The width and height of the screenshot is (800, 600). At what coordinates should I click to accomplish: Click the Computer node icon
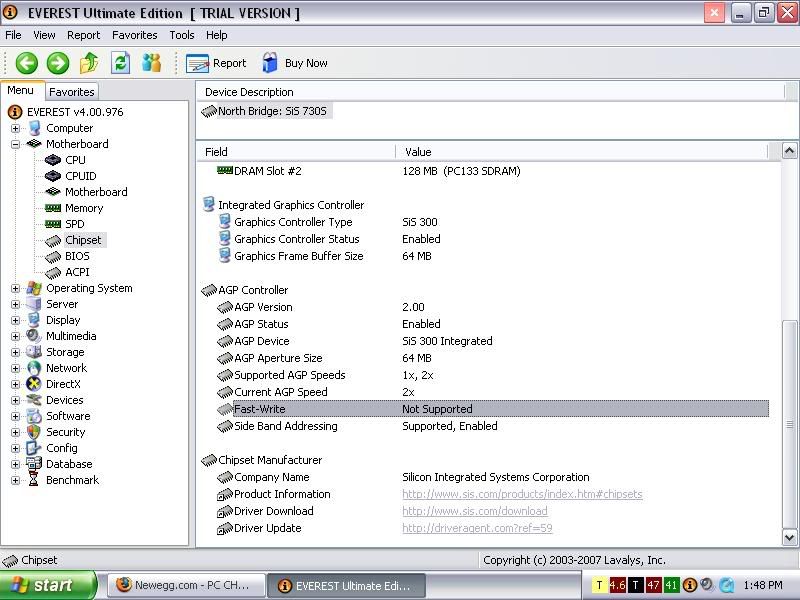pyautogui.click(x=34, y=128)
